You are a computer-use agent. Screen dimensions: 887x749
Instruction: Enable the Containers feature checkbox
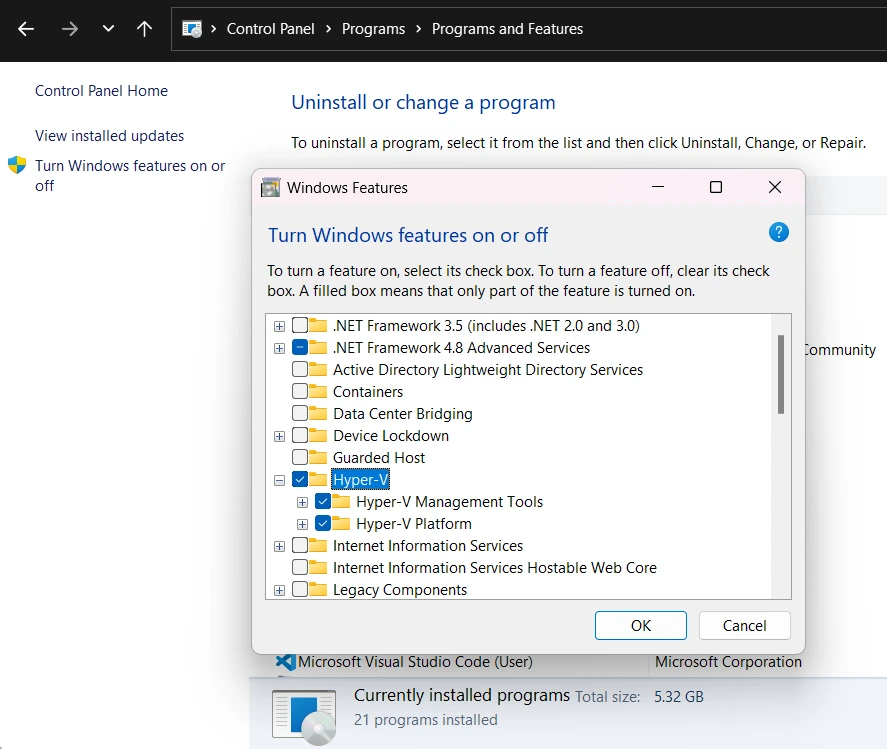(299, 391)
